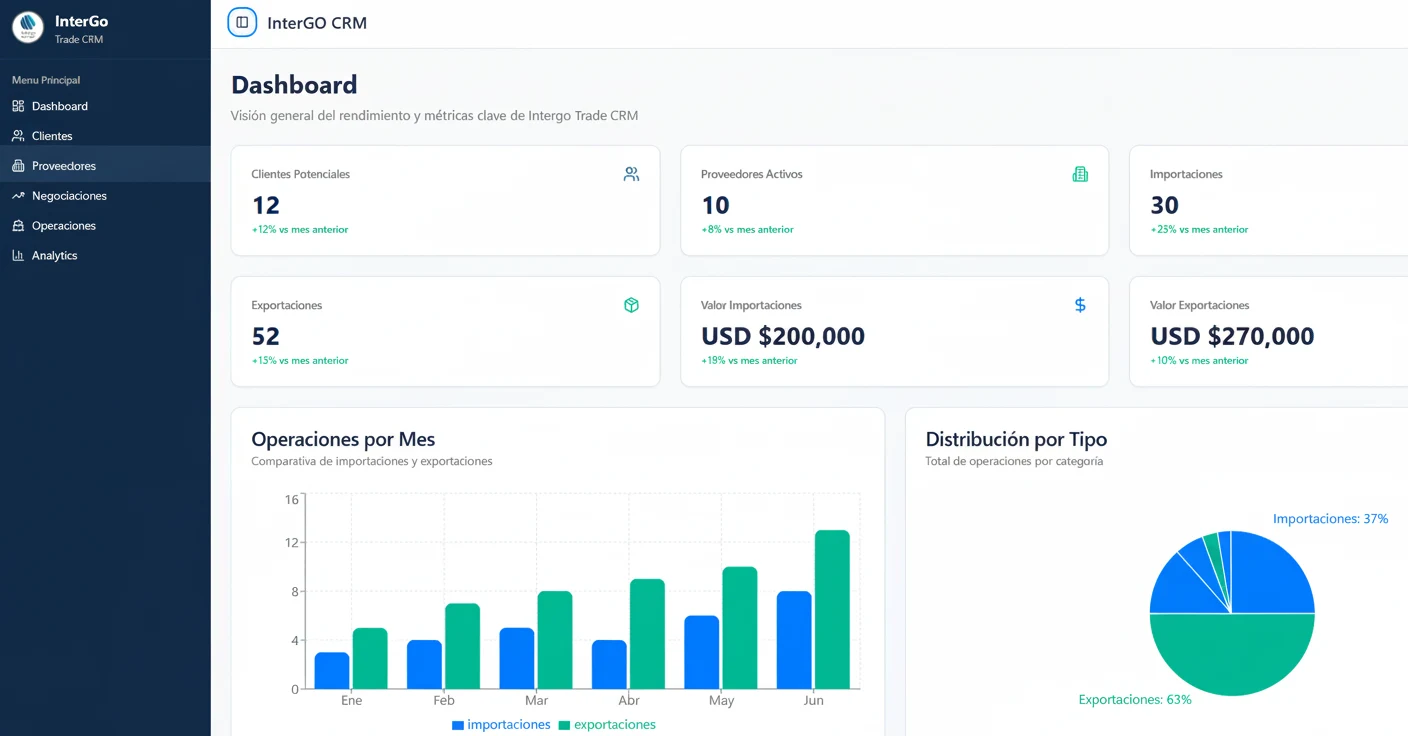The width and height of the screenshot is (1408, 736).
Task: Open Proveedores in the sidebar menu
Action: (x=105, y=166)
